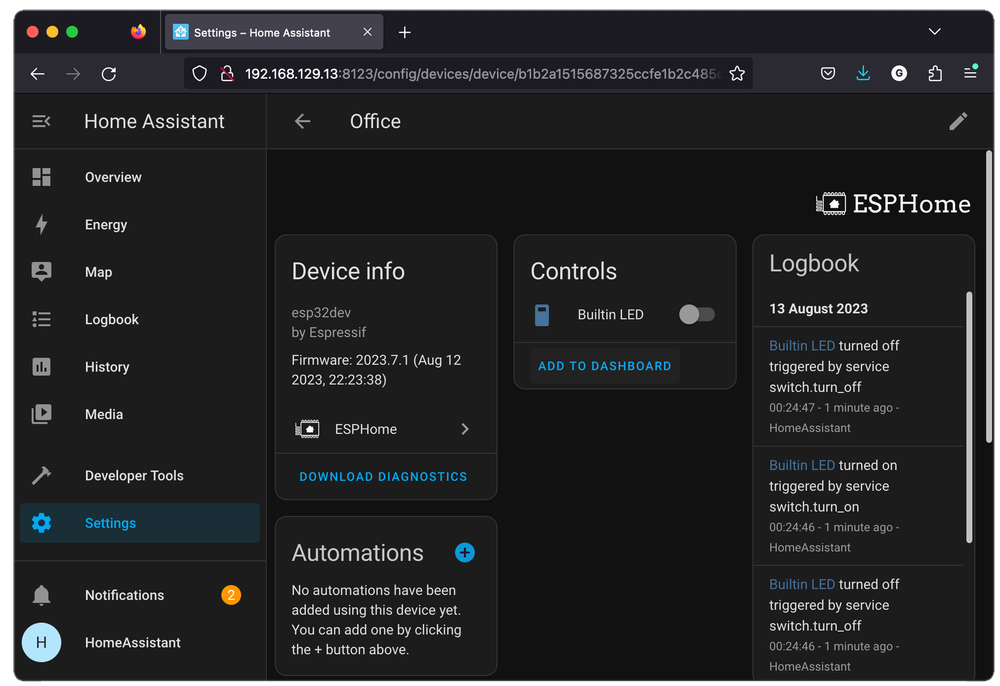Click the Download Diagnostics button
The image size is (1000, 686).
coord(383,477)
